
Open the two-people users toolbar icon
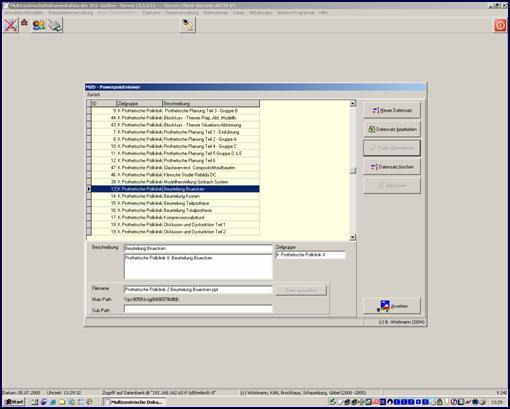click(39, 25)
